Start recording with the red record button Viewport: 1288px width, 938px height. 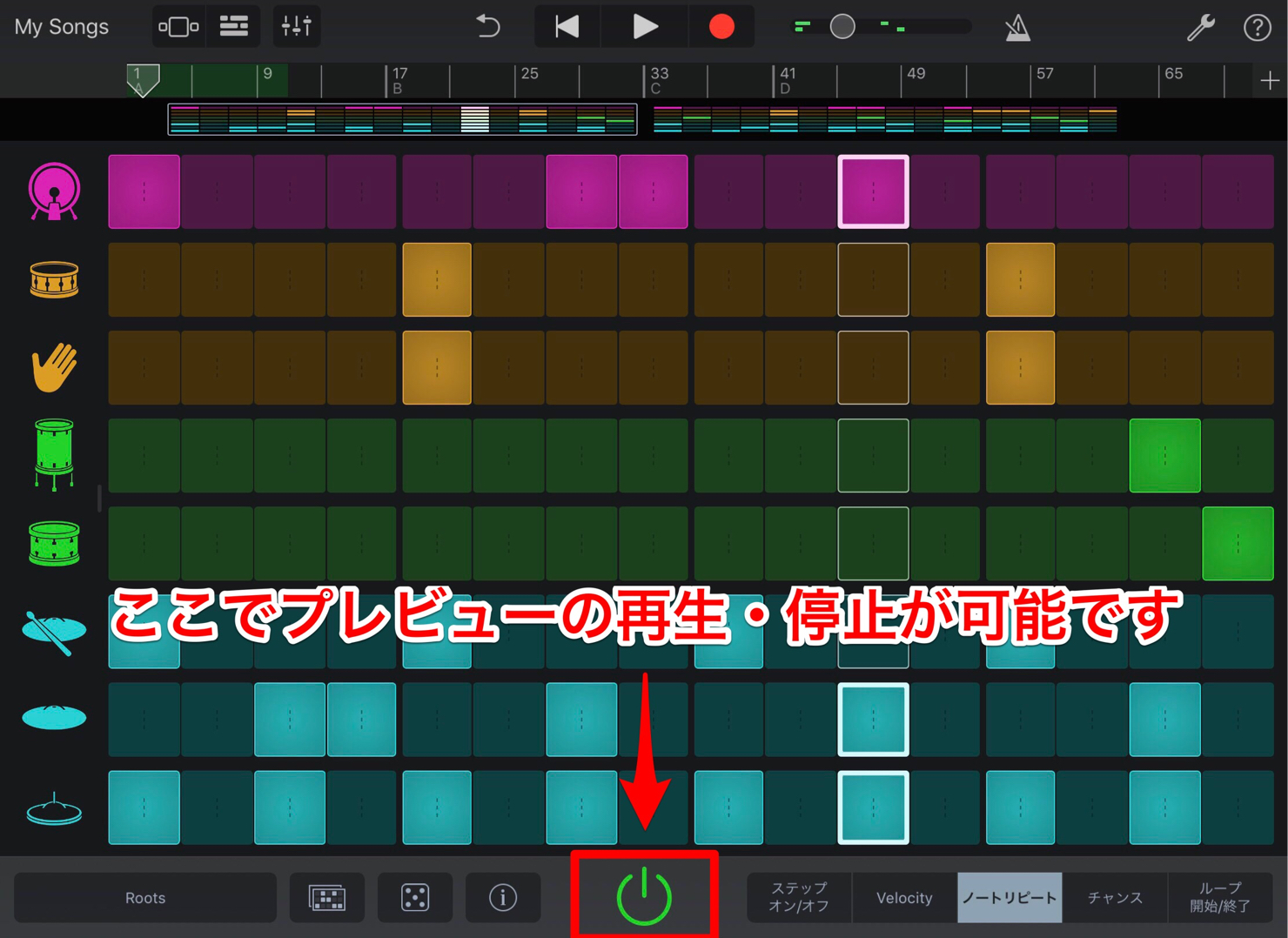tap(721, 27)
